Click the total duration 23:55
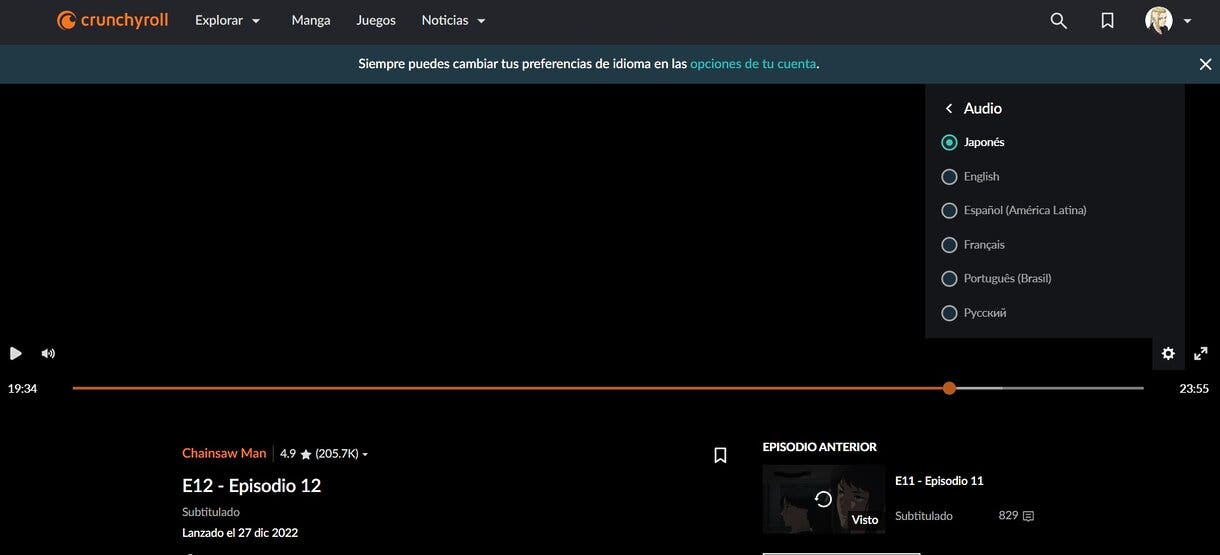Screen dimensions: 1220x555 click(1194, 388)
